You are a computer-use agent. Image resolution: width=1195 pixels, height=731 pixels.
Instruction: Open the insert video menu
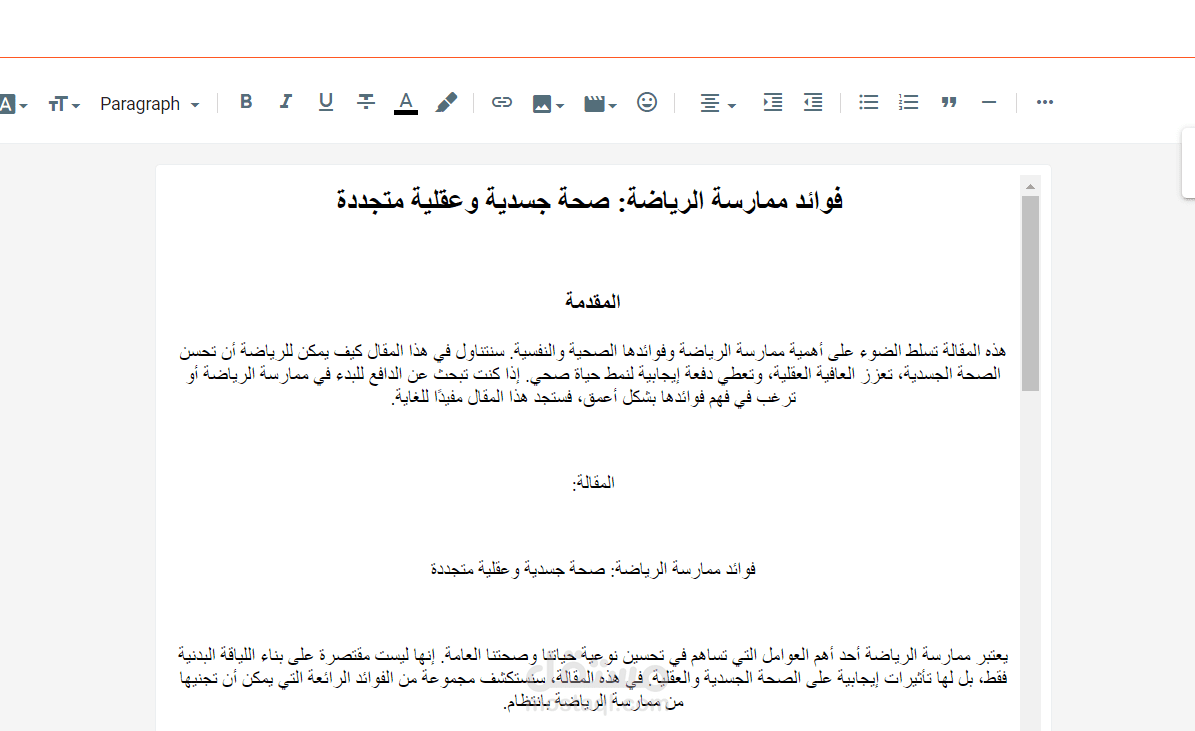coord(600,104)
